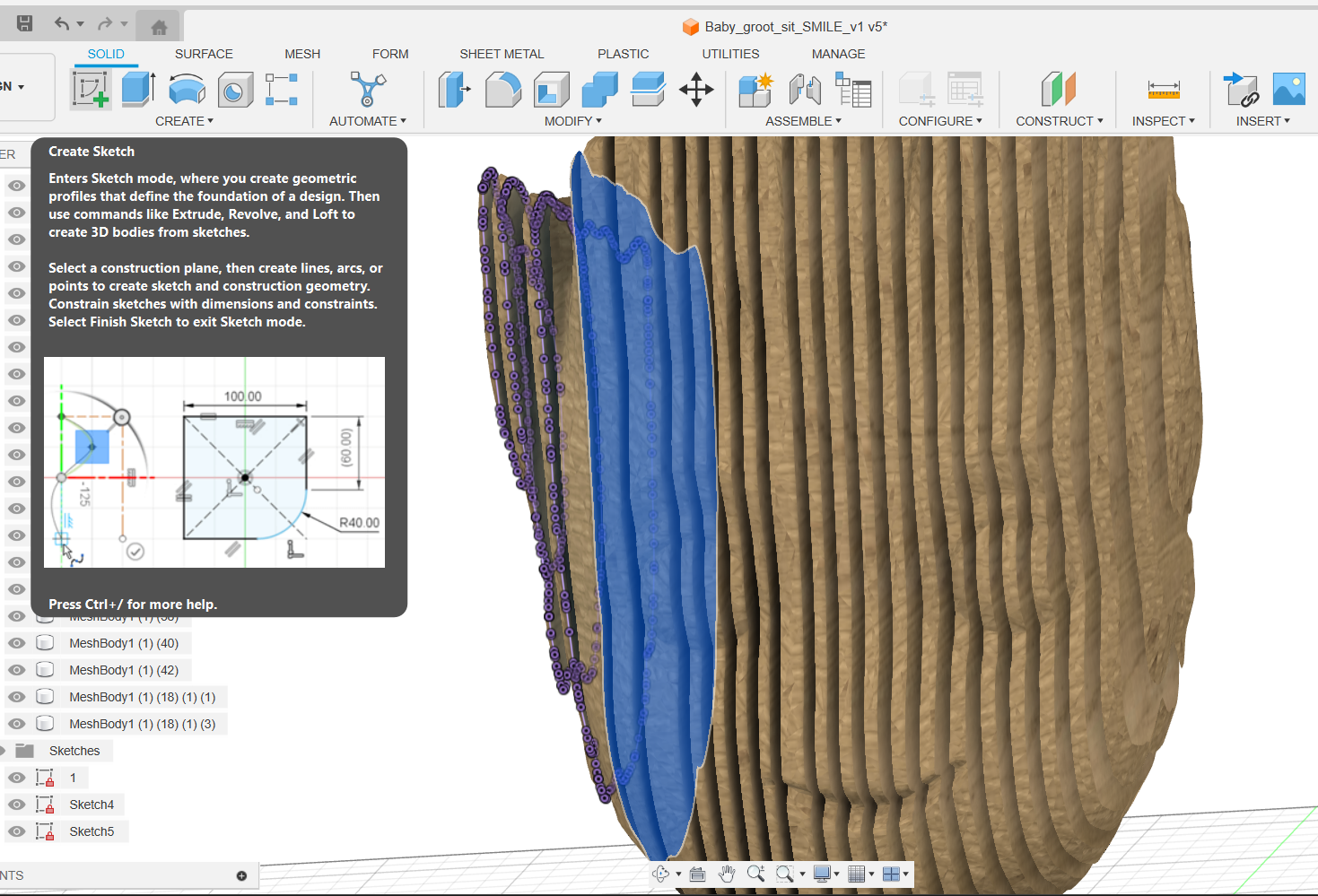Click the Insert Derive icon
The height and width of the screenshot is (896, 1318).
pos(1241,90)
